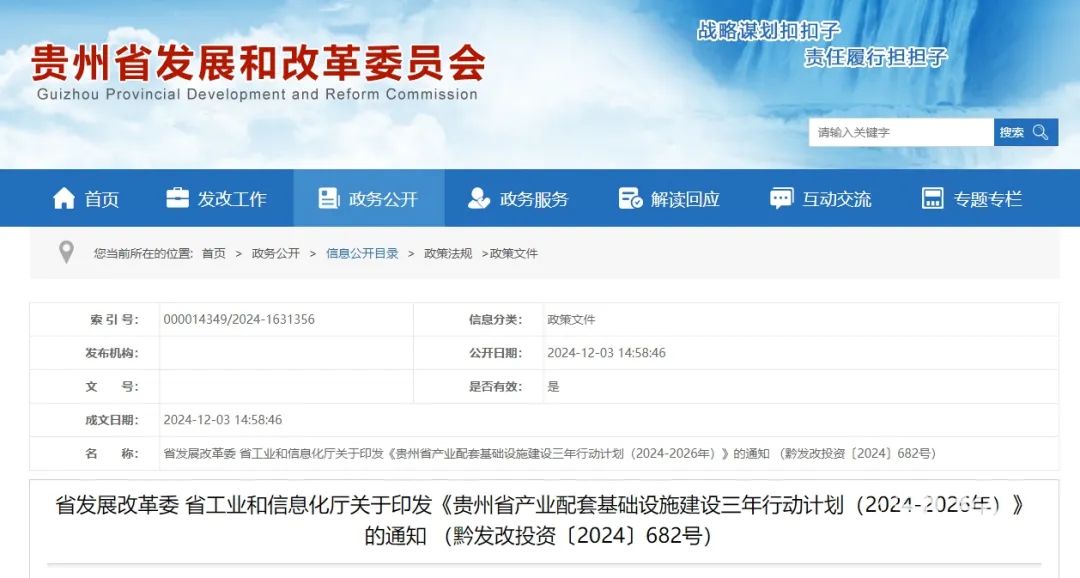Click the 政务公开 breadcrumb link
Screen dimensions: 1080x578
point(275,254)
